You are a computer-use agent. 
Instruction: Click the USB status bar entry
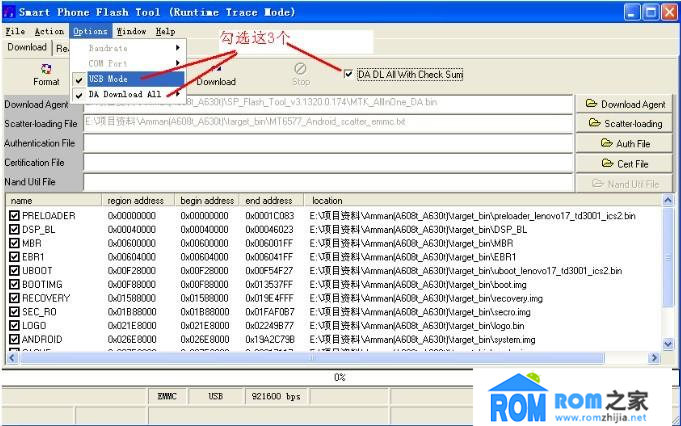click(215, 396)
